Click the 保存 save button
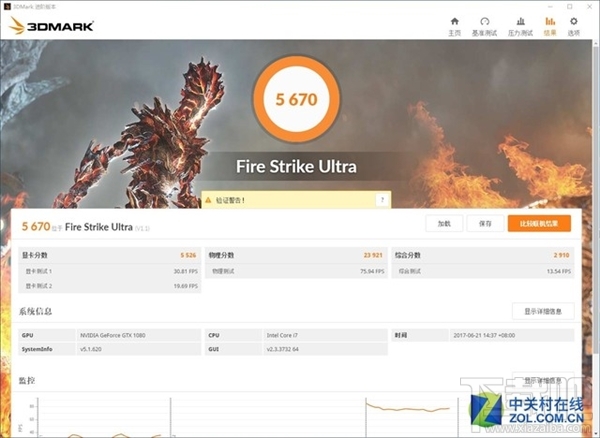 tap(485, 223)
